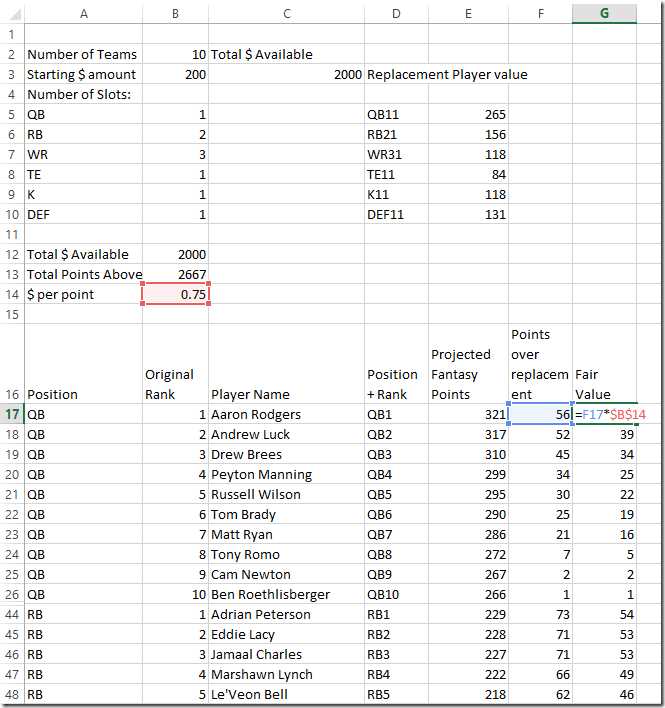Click replacement value 131
Image resolution: width=665 pixels, height=708 pixels.
pyautogui.click(x=468, y=214)
